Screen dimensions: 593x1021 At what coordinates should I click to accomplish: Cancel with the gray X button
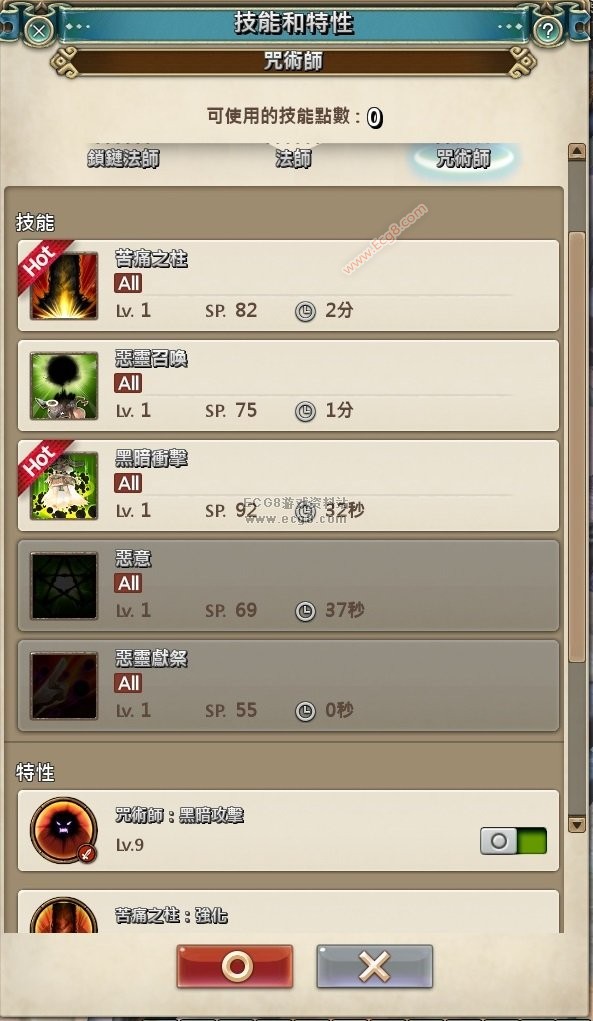point(375,966)
